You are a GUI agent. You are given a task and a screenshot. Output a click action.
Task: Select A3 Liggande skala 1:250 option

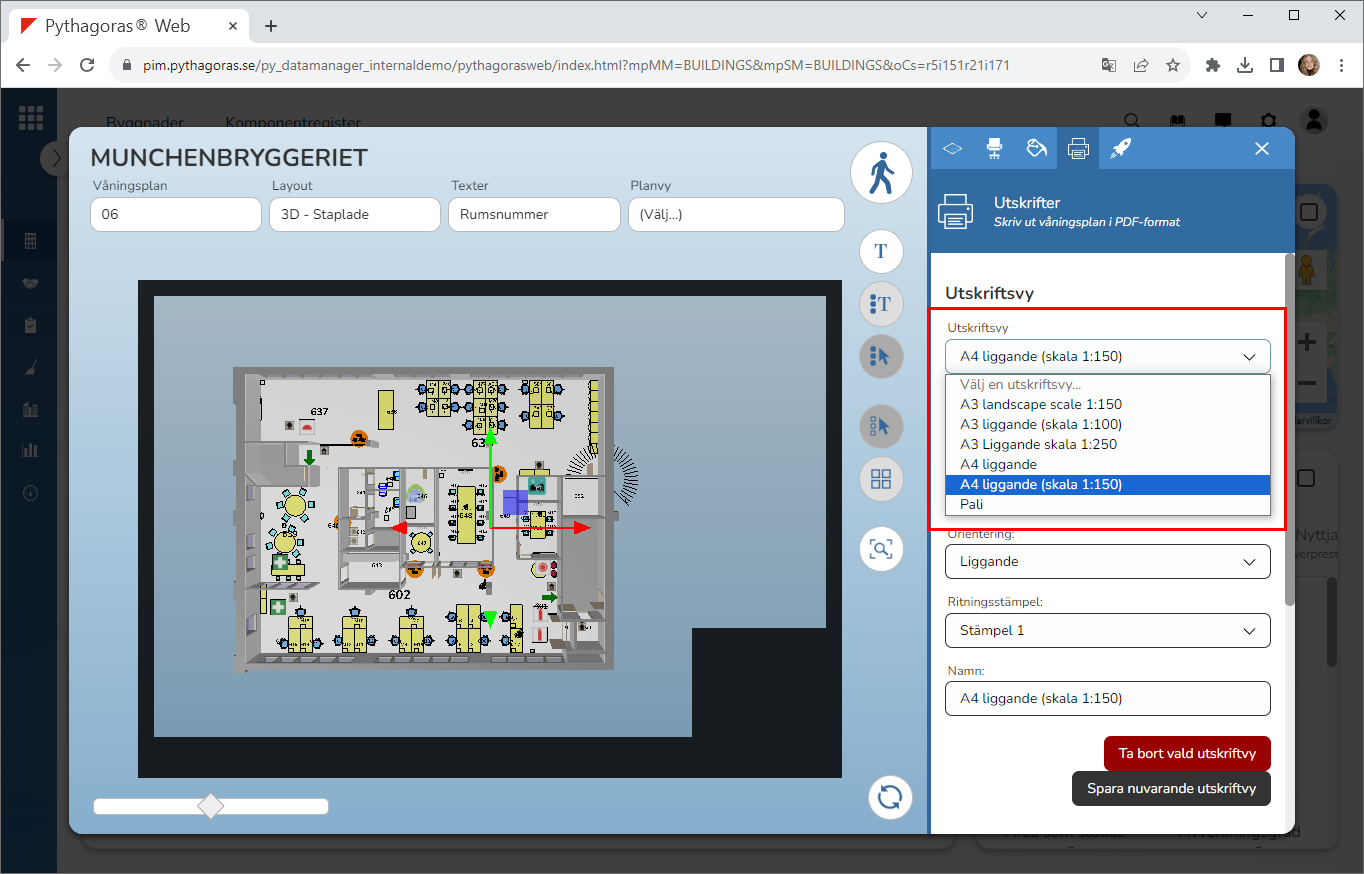coord(1038,444)
